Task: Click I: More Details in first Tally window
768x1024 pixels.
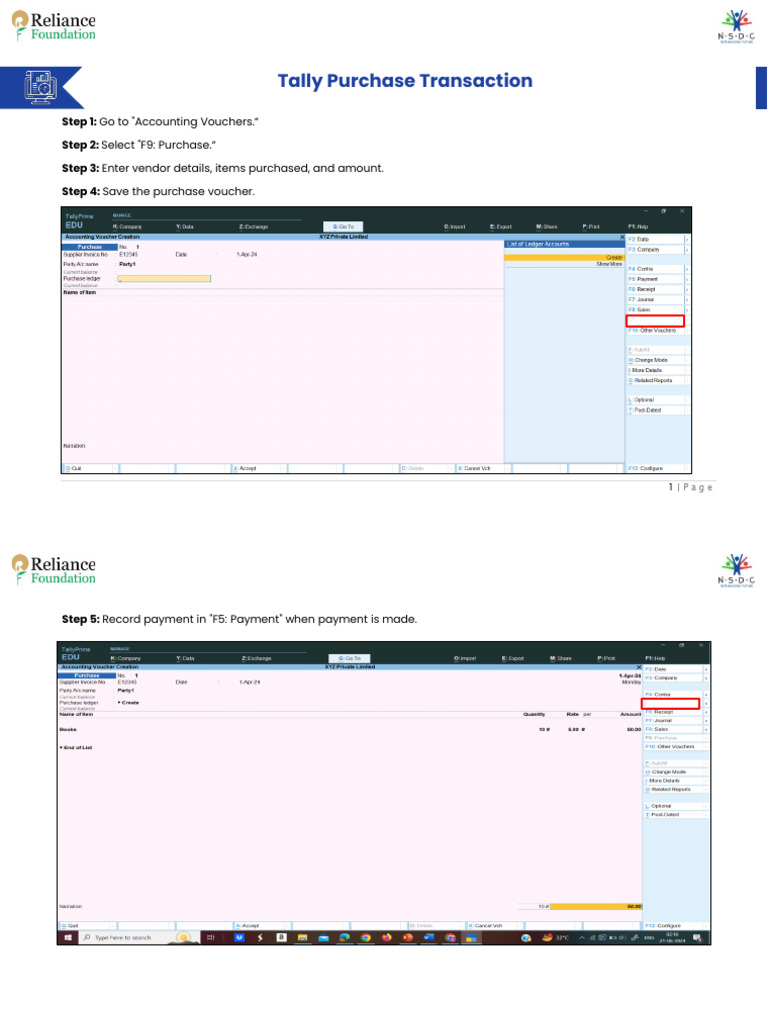Action: pos(655,370)
